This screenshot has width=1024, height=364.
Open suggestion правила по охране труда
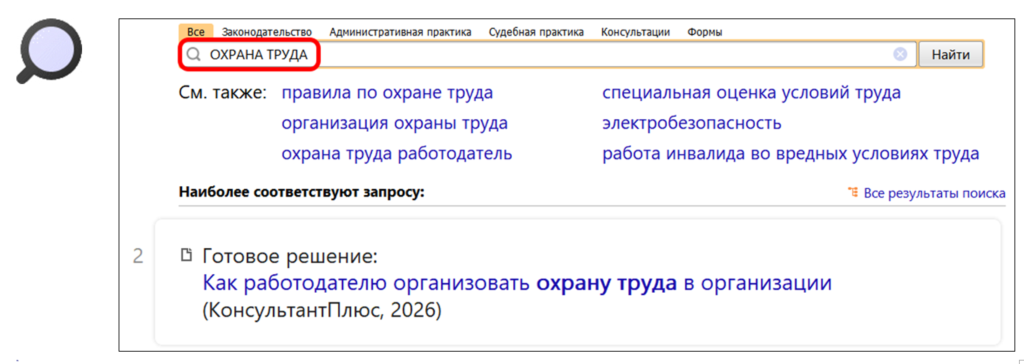click(387, 93)
